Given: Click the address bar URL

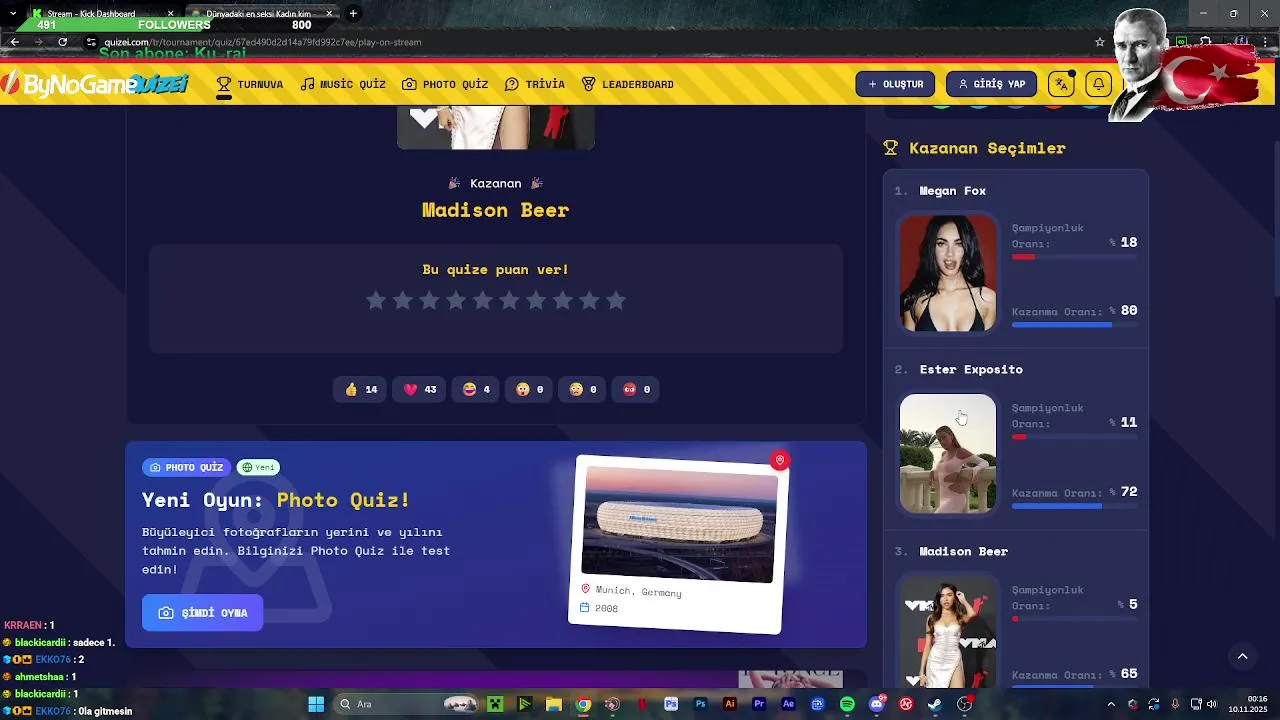Looking at the screenshot, I should point(262,42).
